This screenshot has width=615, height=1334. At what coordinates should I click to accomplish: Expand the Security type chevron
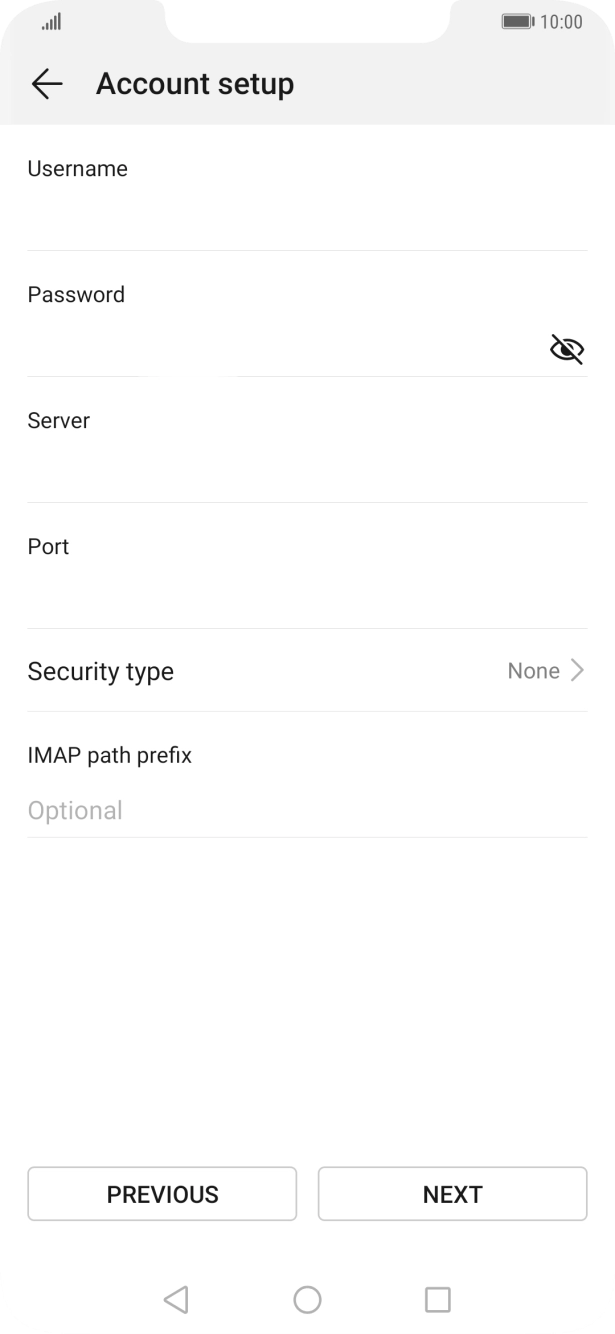577,671
